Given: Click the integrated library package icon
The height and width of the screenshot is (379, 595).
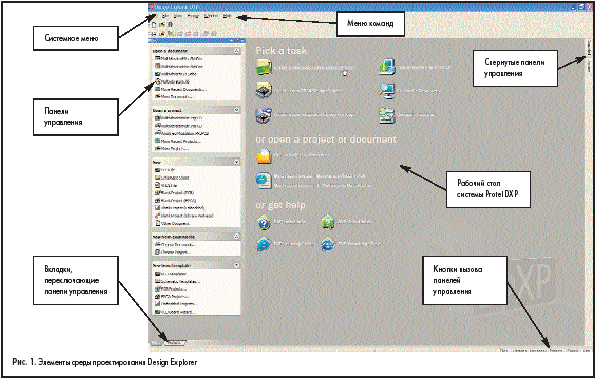Looking at the screenshot, I should [x=263, y=115].
